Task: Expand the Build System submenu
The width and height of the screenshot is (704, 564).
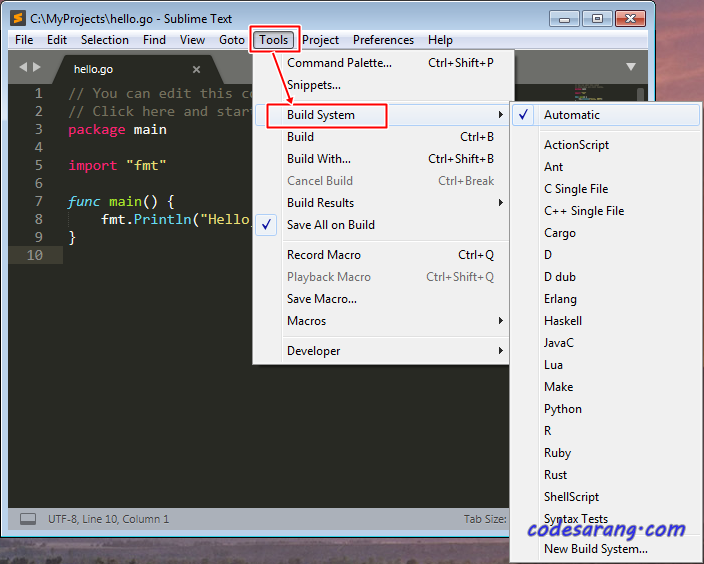Action: click(382, 115)
